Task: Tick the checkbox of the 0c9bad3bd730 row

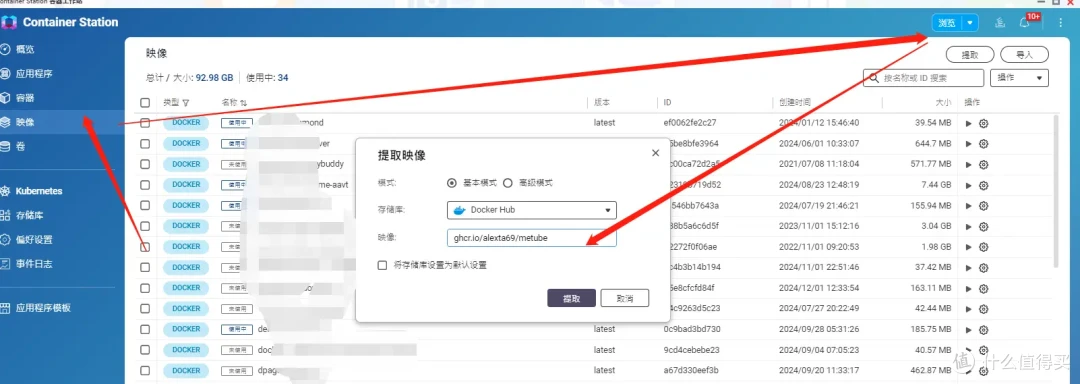Action: click(x=145, y=329)
